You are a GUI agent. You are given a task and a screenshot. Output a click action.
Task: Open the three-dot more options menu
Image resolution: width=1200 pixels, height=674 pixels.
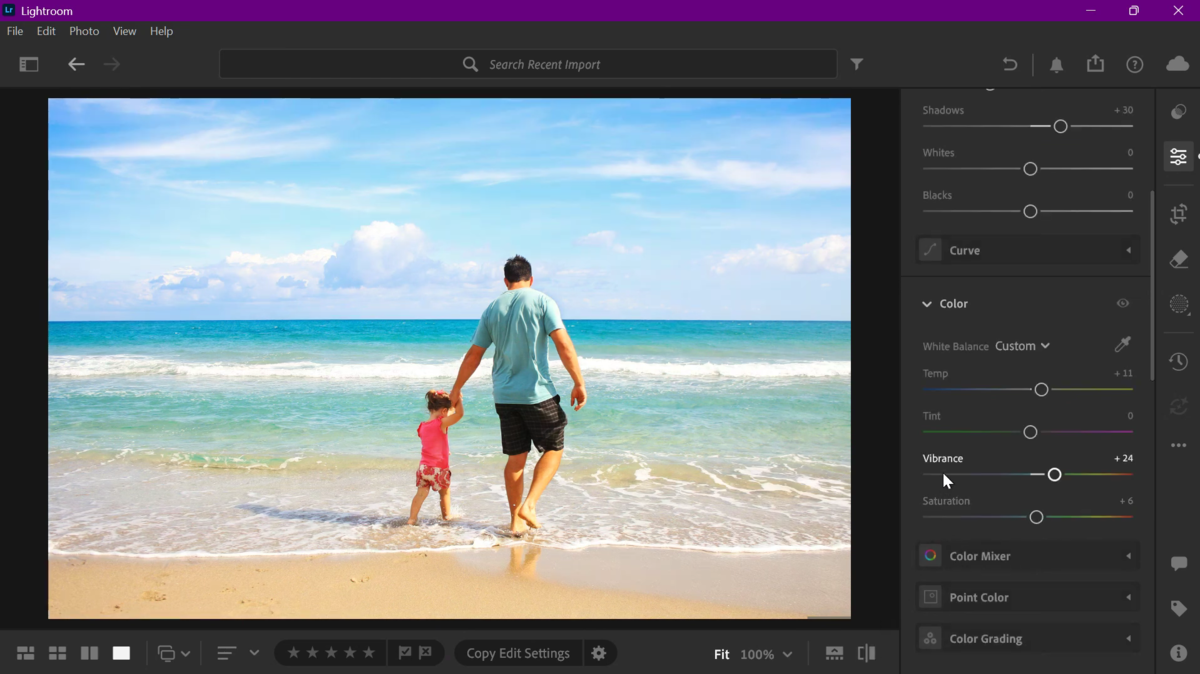tap(1179, 445)
